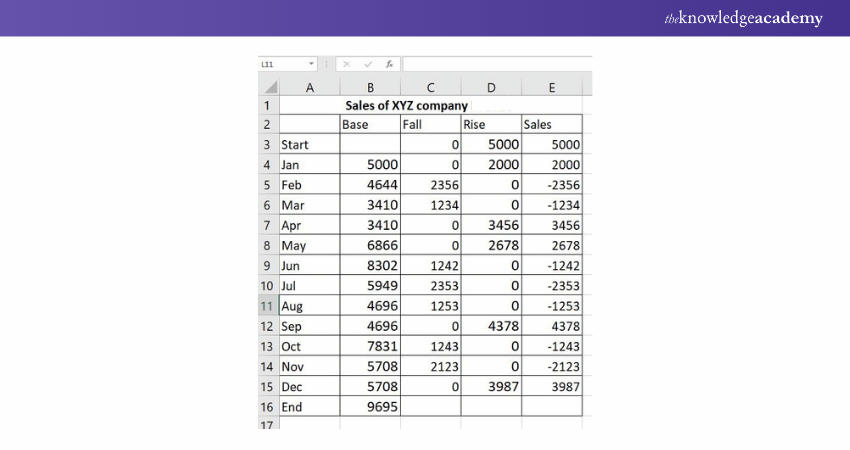Image resolution: width=850 pixels, height=450 pixels.
Task: Expand the Name Box dropdown arrow
Action: click(x=312, y=64)
